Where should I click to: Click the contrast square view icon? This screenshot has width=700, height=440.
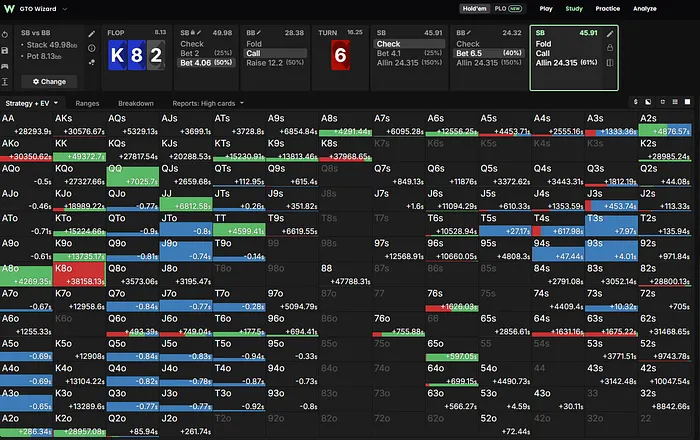click(x=648, y=102)
